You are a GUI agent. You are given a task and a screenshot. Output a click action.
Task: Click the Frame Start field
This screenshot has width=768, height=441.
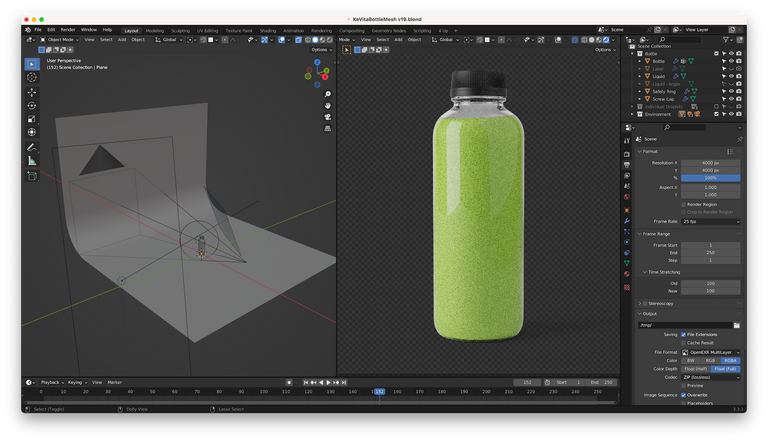pos(711,245)
